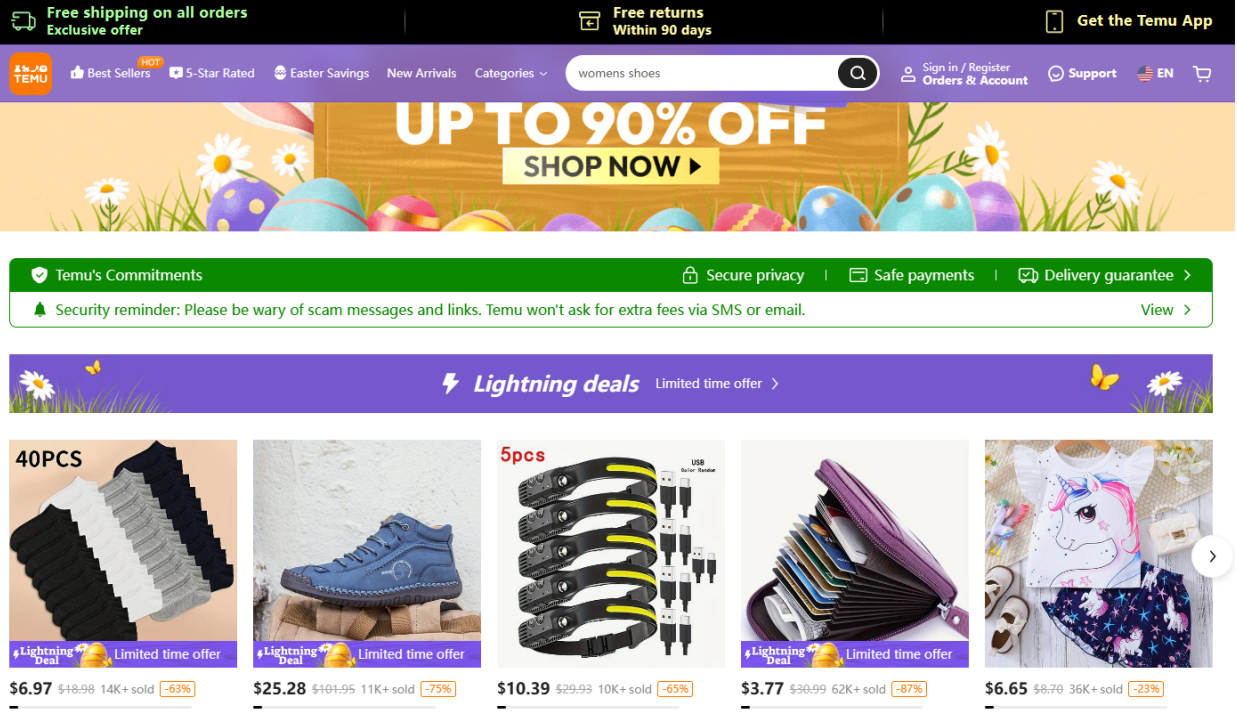Click the search magnifier button

pyautogui.click(x=857, y=73)
